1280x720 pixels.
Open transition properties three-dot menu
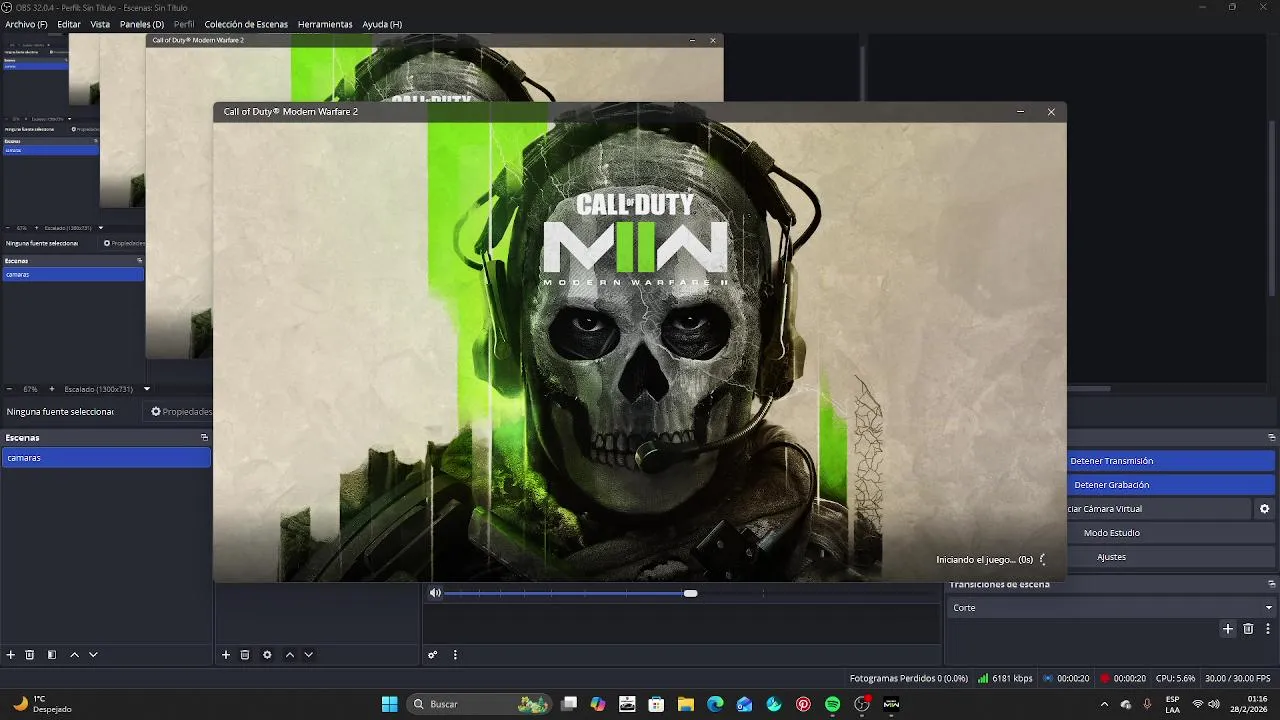(x=1268, y=629)
